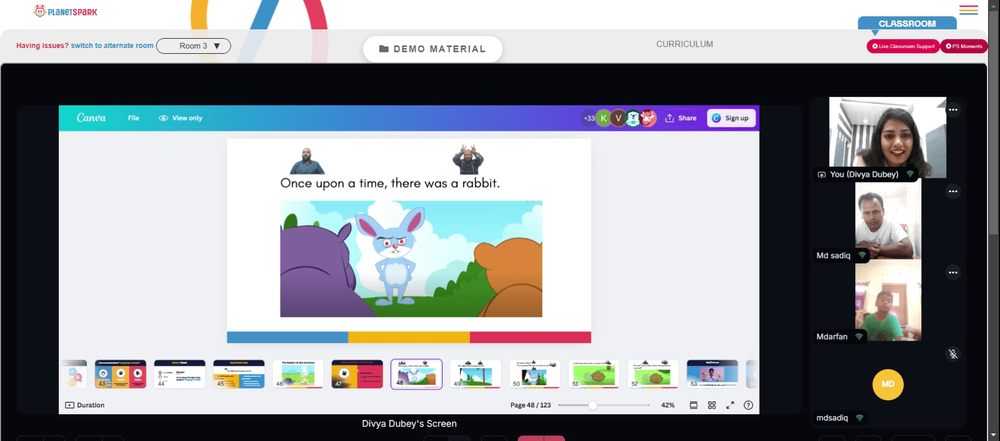
Task: Select slide thumbnail 47
Action: click(x=357, y=374)
